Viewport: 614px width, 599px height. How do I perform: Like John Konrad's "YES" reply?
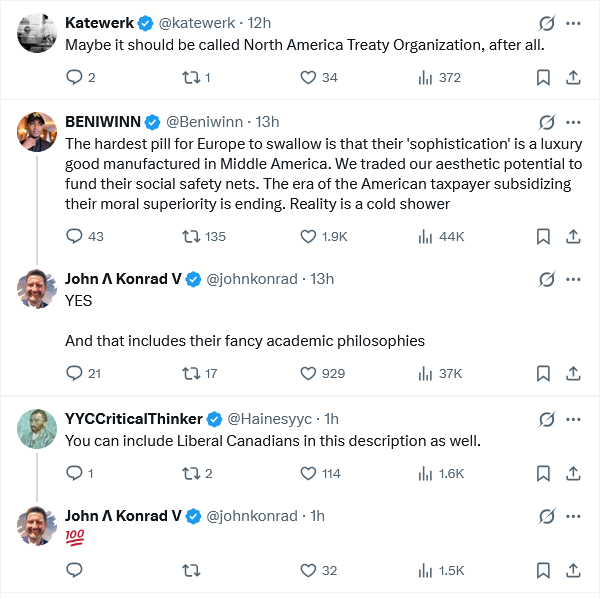pyautogui.click(x=309, y=373)
